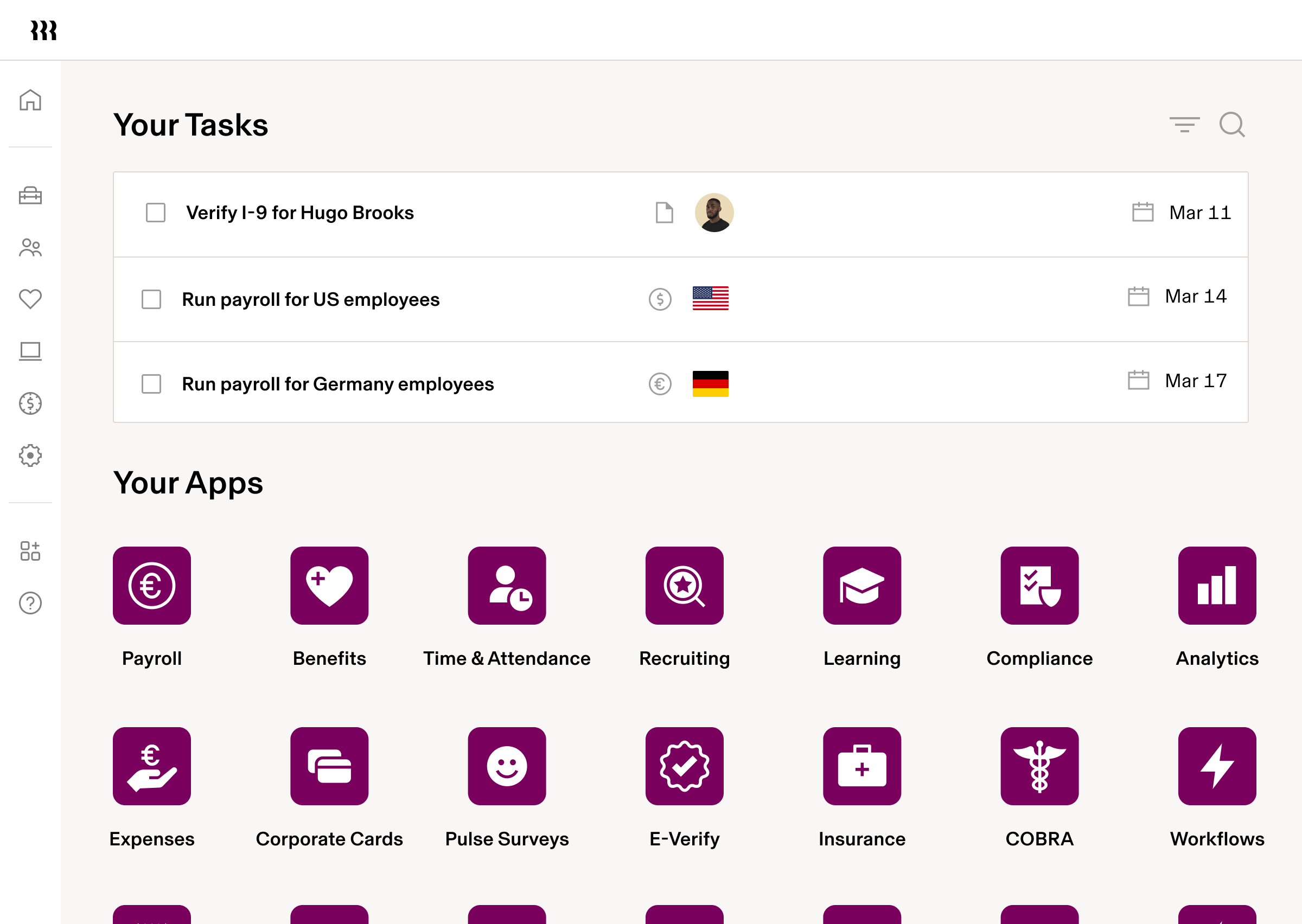Open search from the top right
This screenshot has height=924, width=1302.
(x=1231, y=125)
